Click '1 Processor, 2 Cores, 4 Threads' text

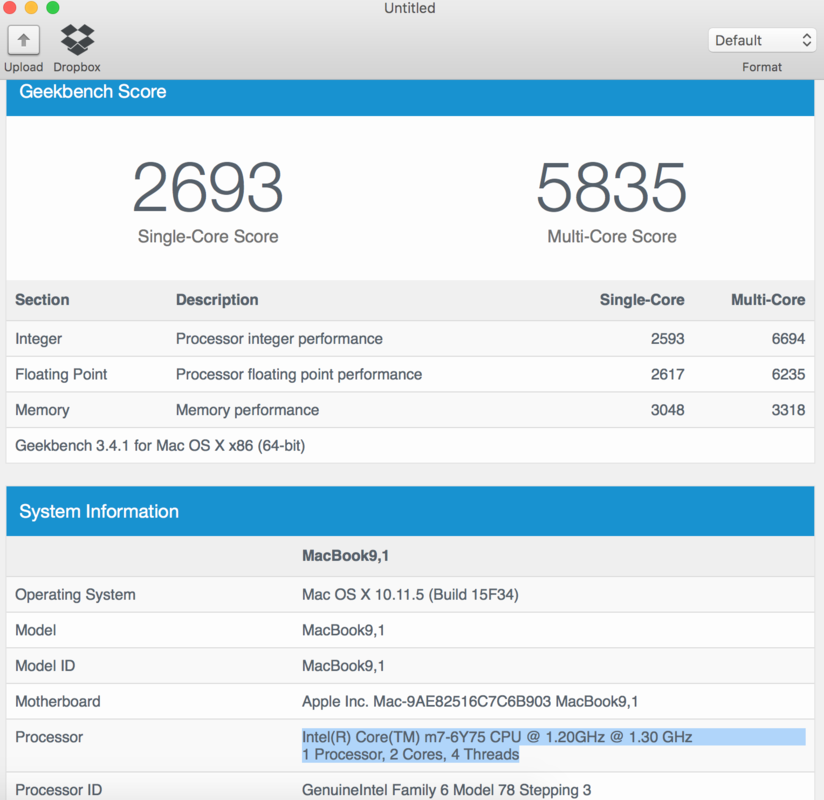pos(410,754)
